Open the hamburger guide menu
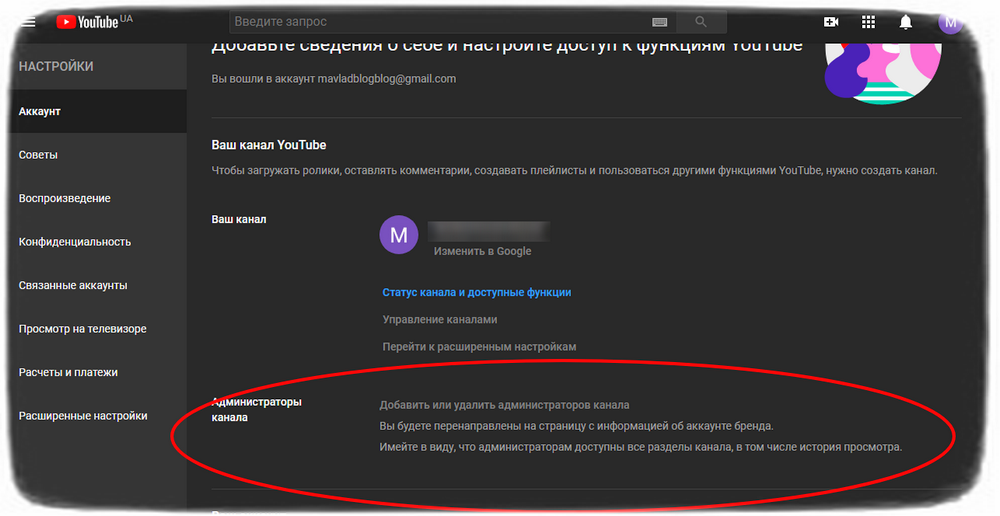The height and width of the screenshot is (516, 1000). (27, 22)
